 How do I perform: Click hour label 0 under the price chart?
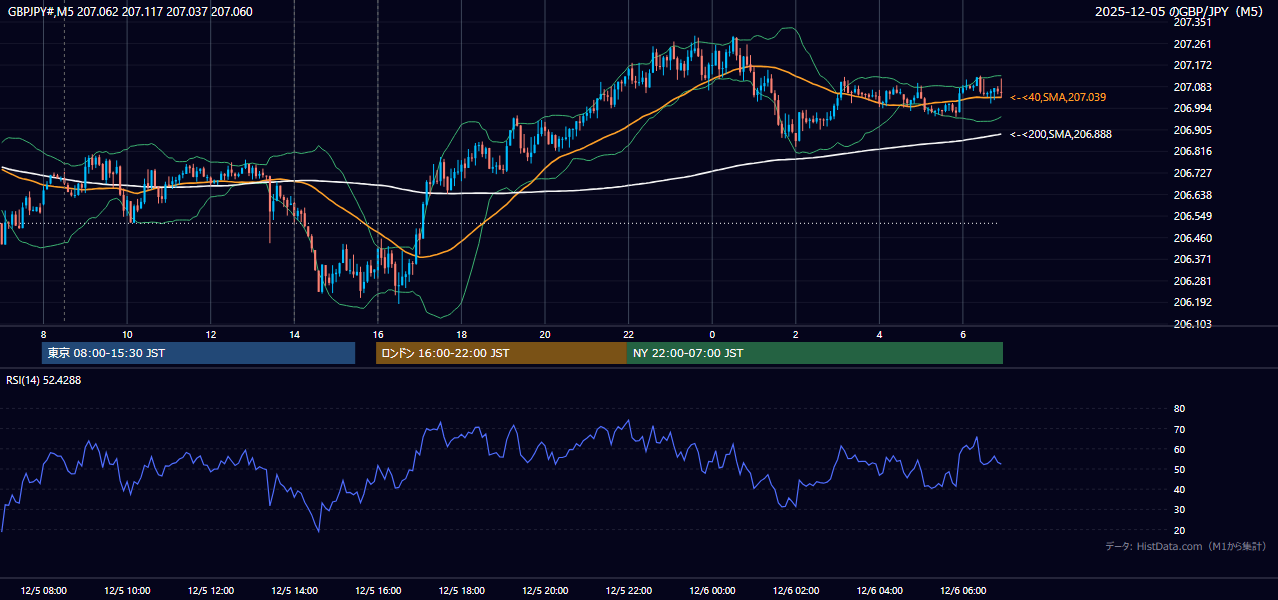[x=712, y=334]
